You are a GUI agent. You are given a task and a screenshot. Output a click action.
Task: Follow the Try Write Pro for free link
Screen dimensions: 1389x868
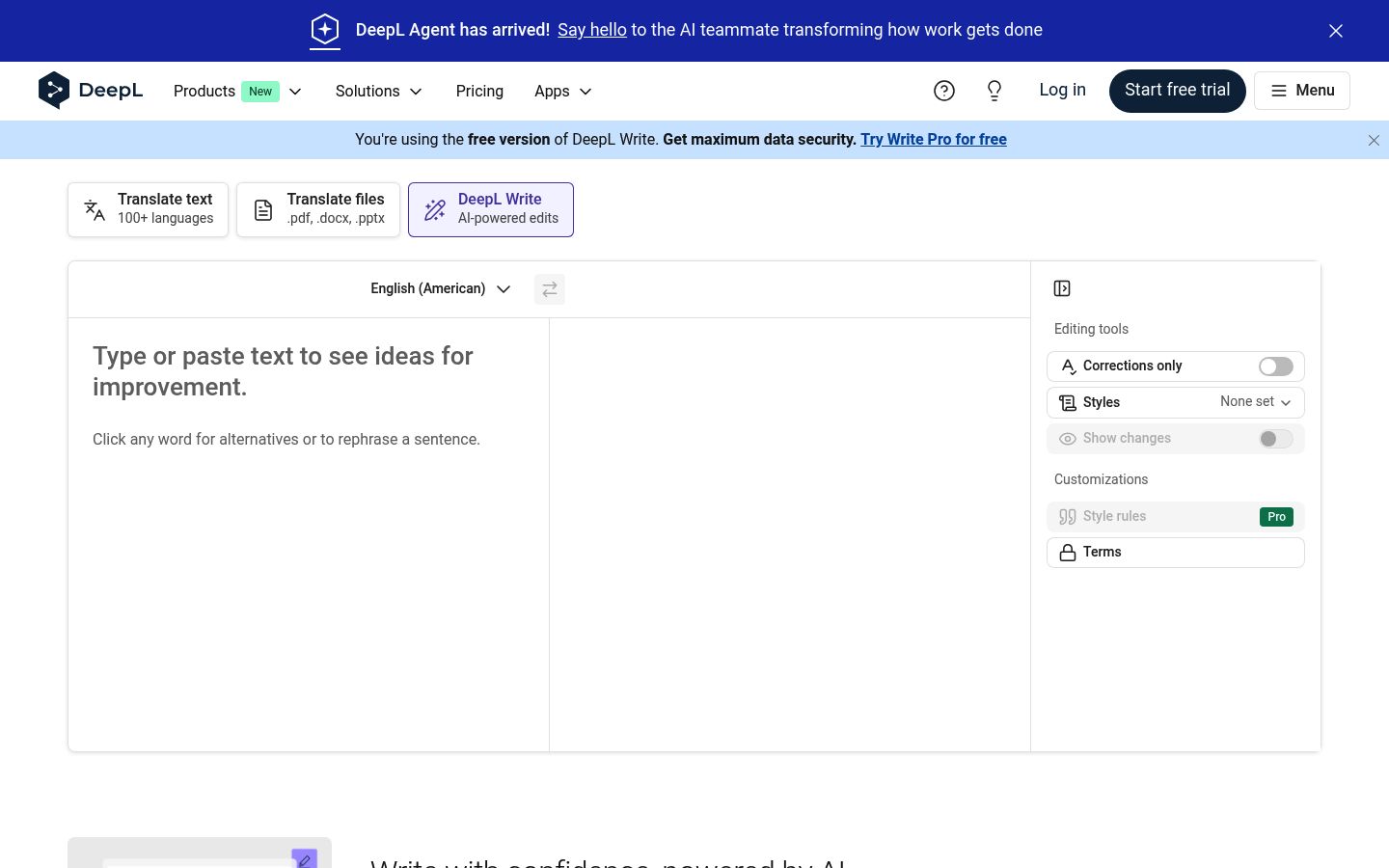[x=934, y=140]
